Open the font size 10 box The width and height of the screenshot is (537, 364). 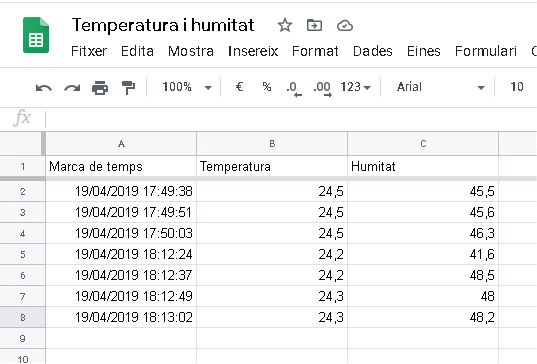click(517, 87)
